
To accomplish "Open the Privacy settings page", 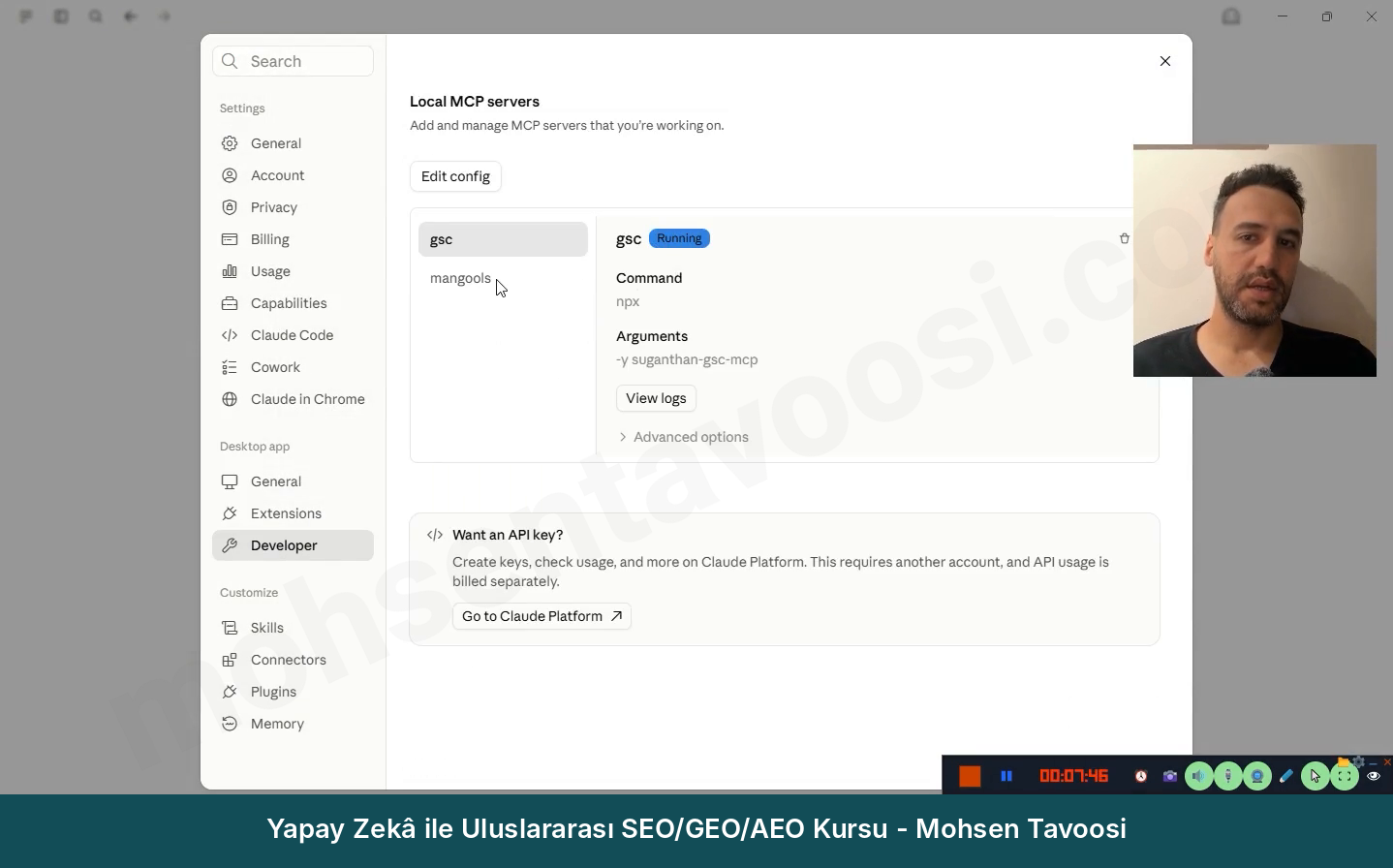I will 293,207.
